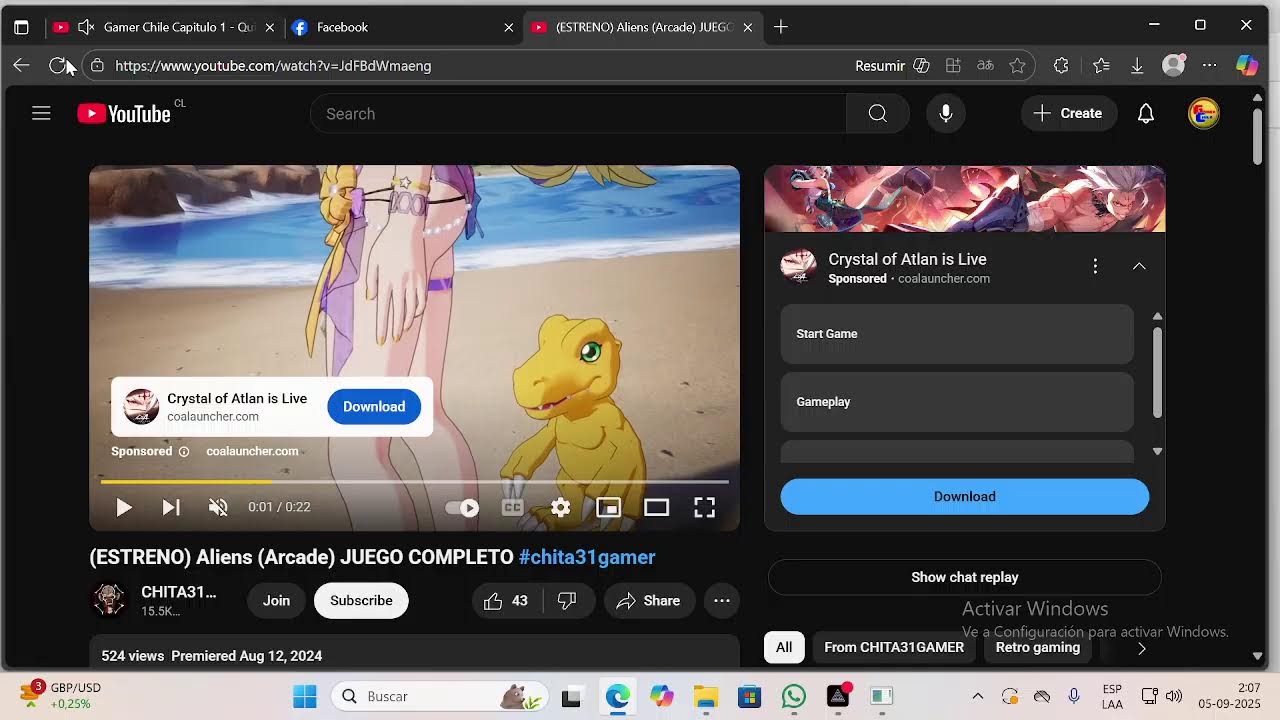This screenshot has height=720, width=1280.
Task: Select Retro gaming filter chip
Action: pos(1038,648)
